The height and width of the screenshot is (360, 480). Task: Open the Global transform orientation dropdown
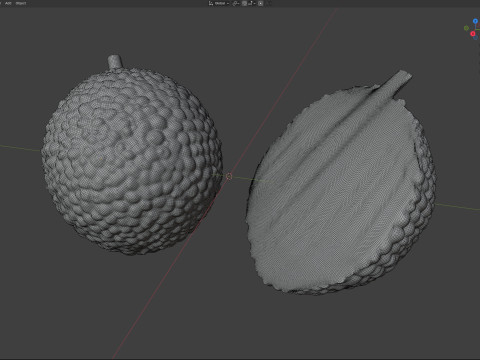[219, 3]
